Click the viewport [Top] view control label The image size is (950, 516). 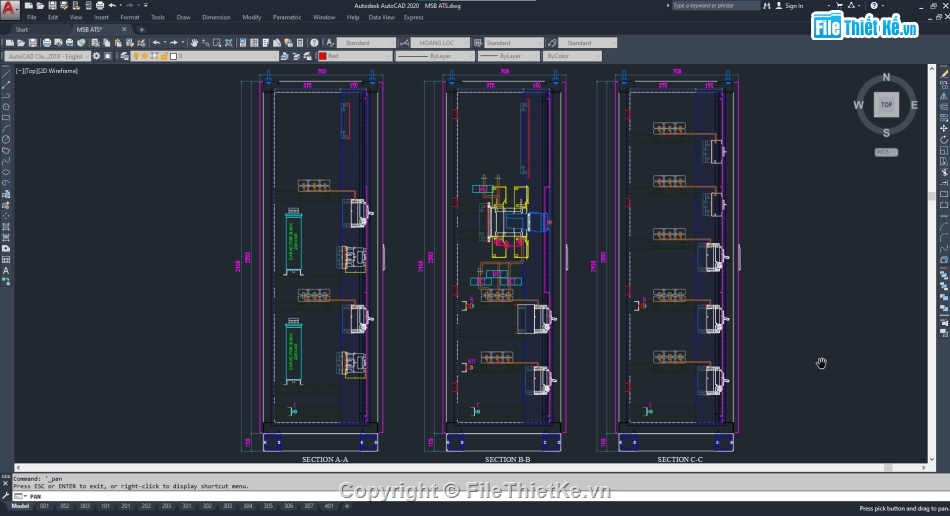tap(30, 71)
